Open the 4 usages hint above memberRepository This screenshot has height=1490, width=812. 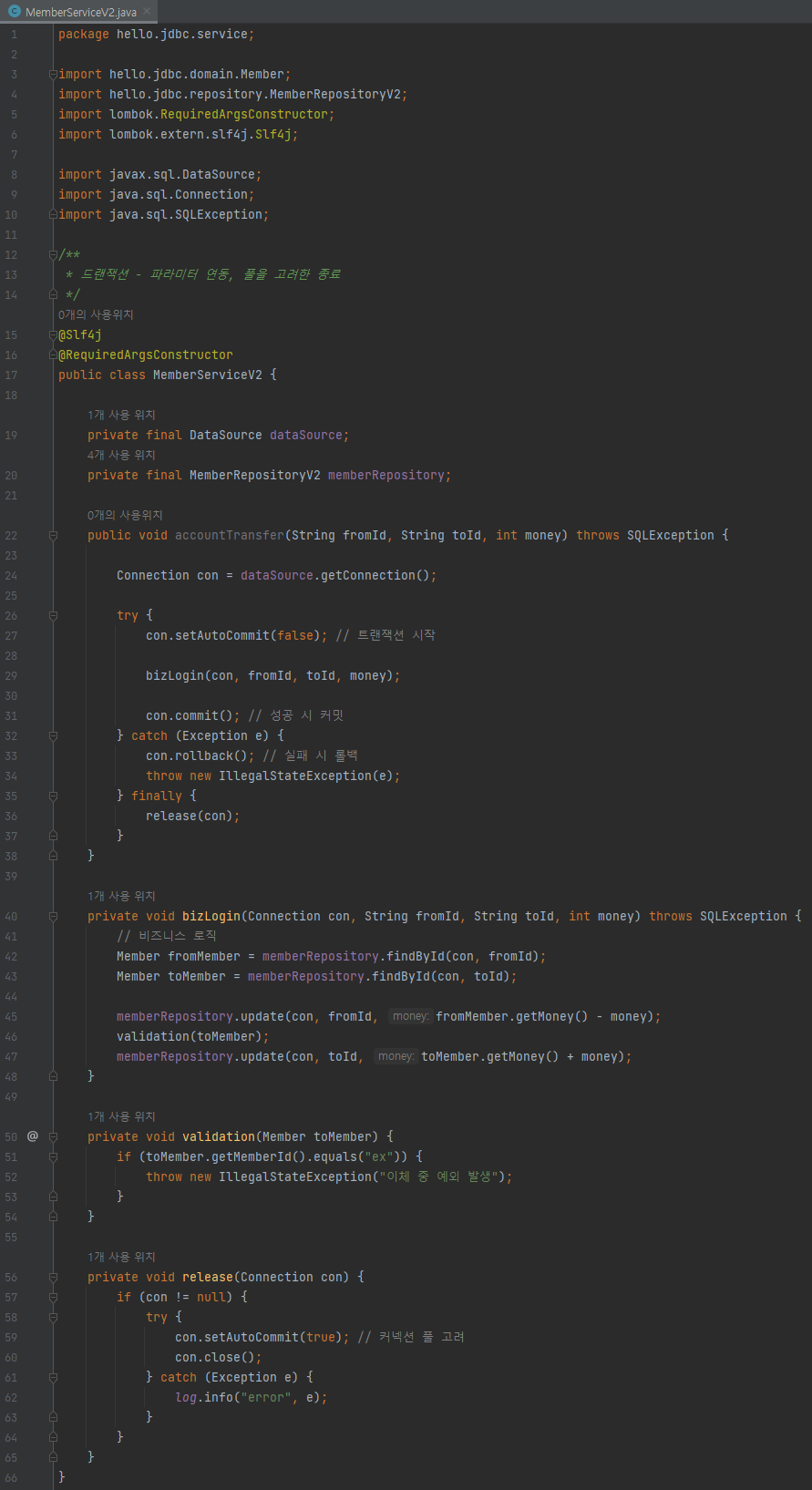pyautogui.click(x=121, y=455)
